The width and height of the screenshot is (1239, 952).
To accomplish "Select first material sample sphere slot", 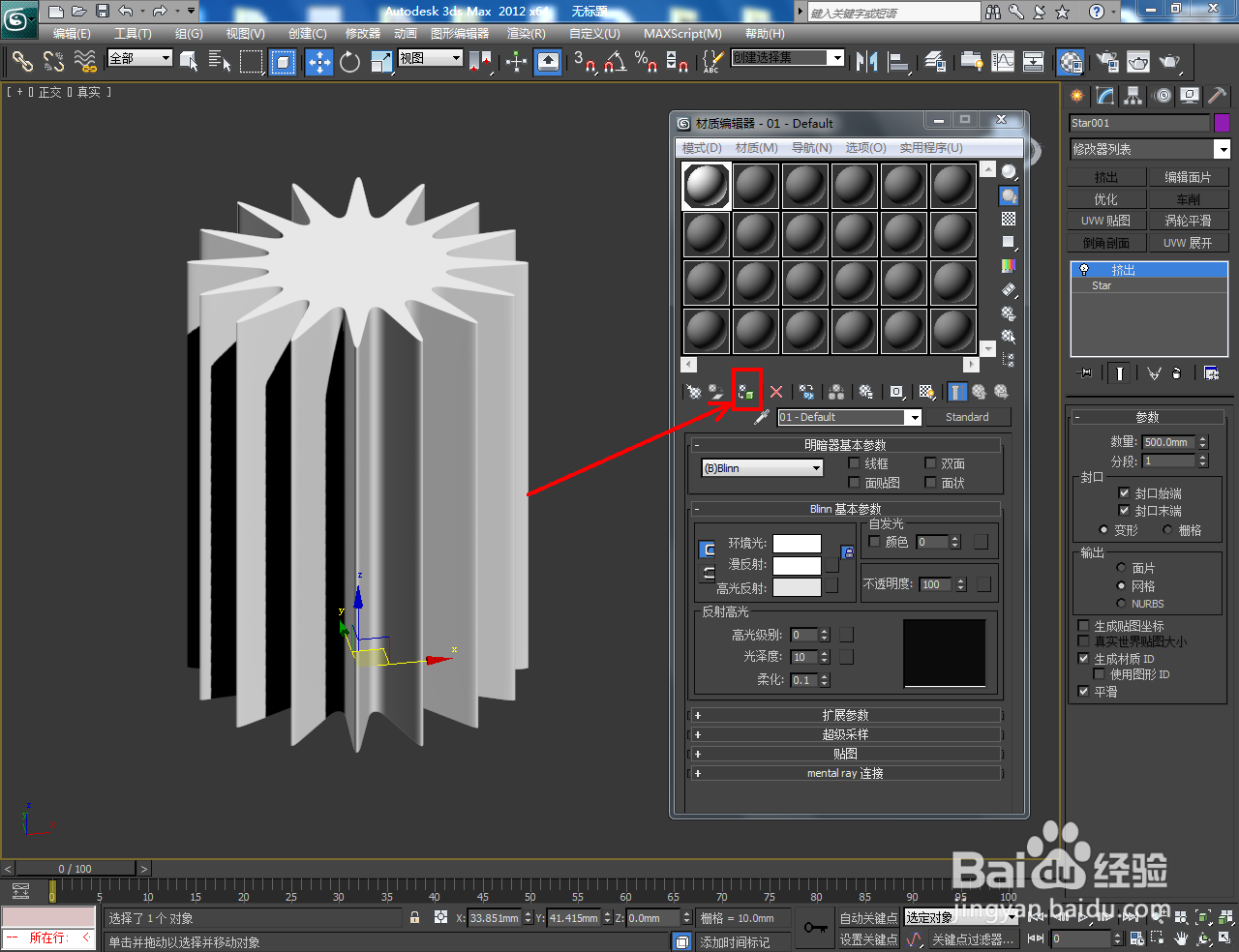I will point(707,186).
